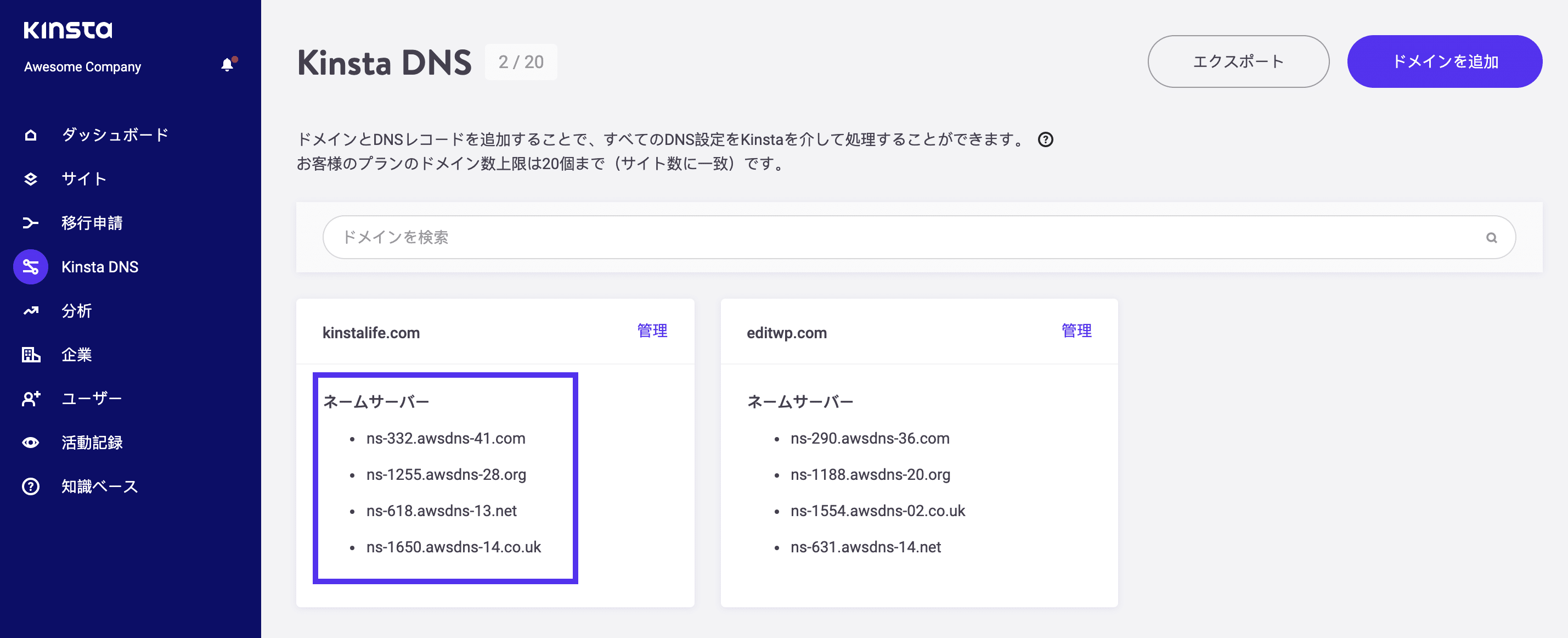The image size is (1568, 638).
Task: Open 企業 menu item
Action: point(77,355)
